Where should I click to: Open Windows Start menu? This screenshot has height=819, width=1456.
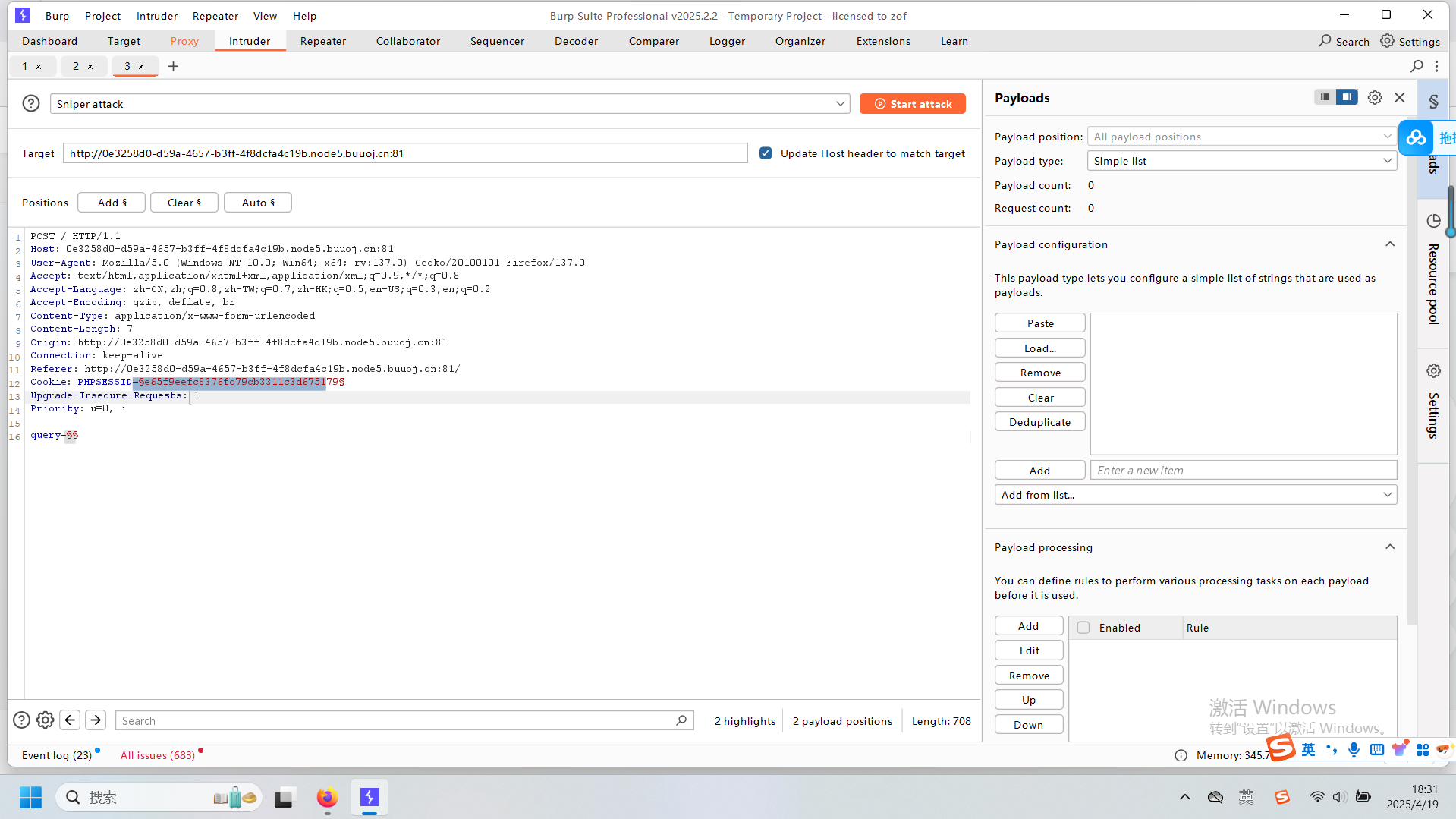[30, 798]
